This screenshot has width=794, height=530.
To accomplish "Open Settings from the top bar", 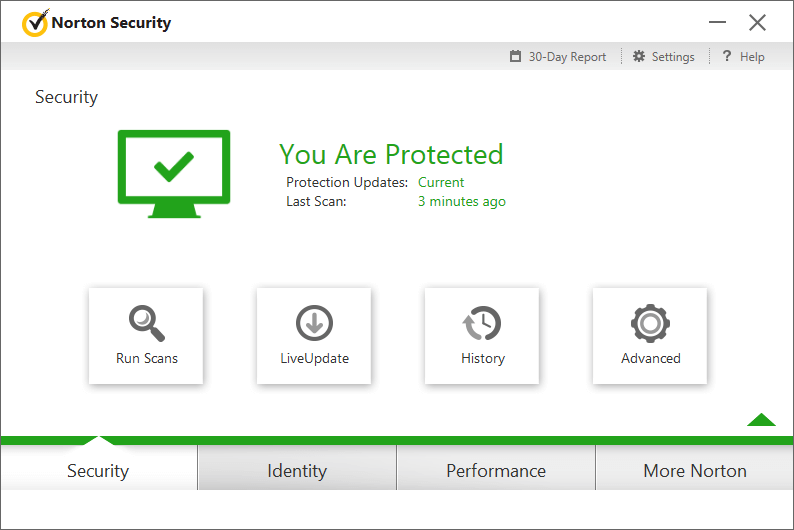I will pyautogui.click(x=673, y=57).
